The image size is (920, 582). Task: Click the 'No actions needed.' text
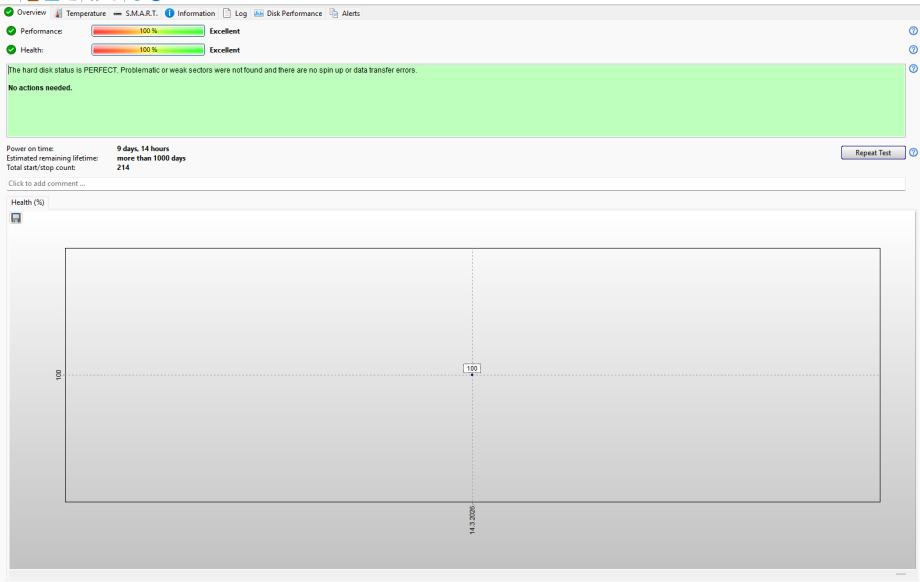(x=40, y=87)
